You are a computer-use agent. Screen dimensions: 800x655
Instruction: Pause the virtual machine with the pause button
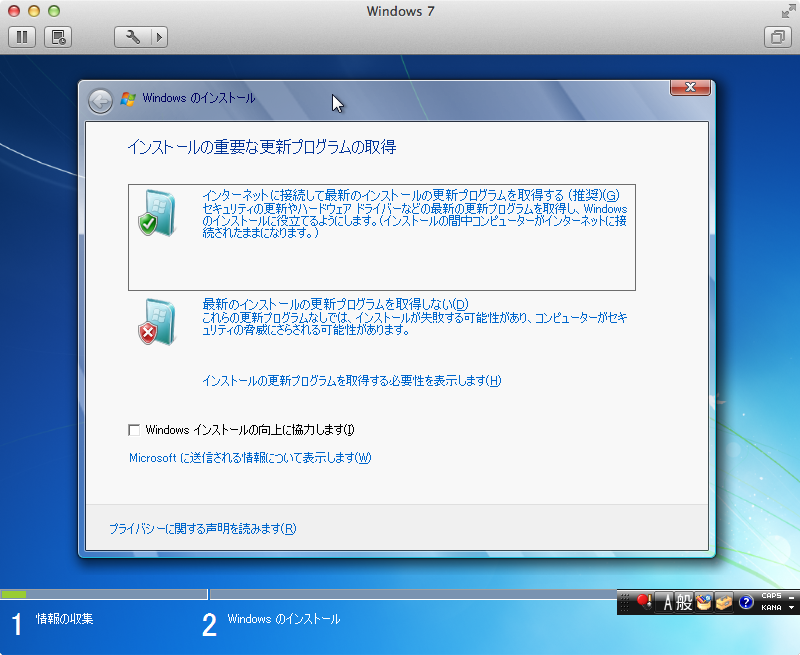pyautogui.click(x=22, y=37)
